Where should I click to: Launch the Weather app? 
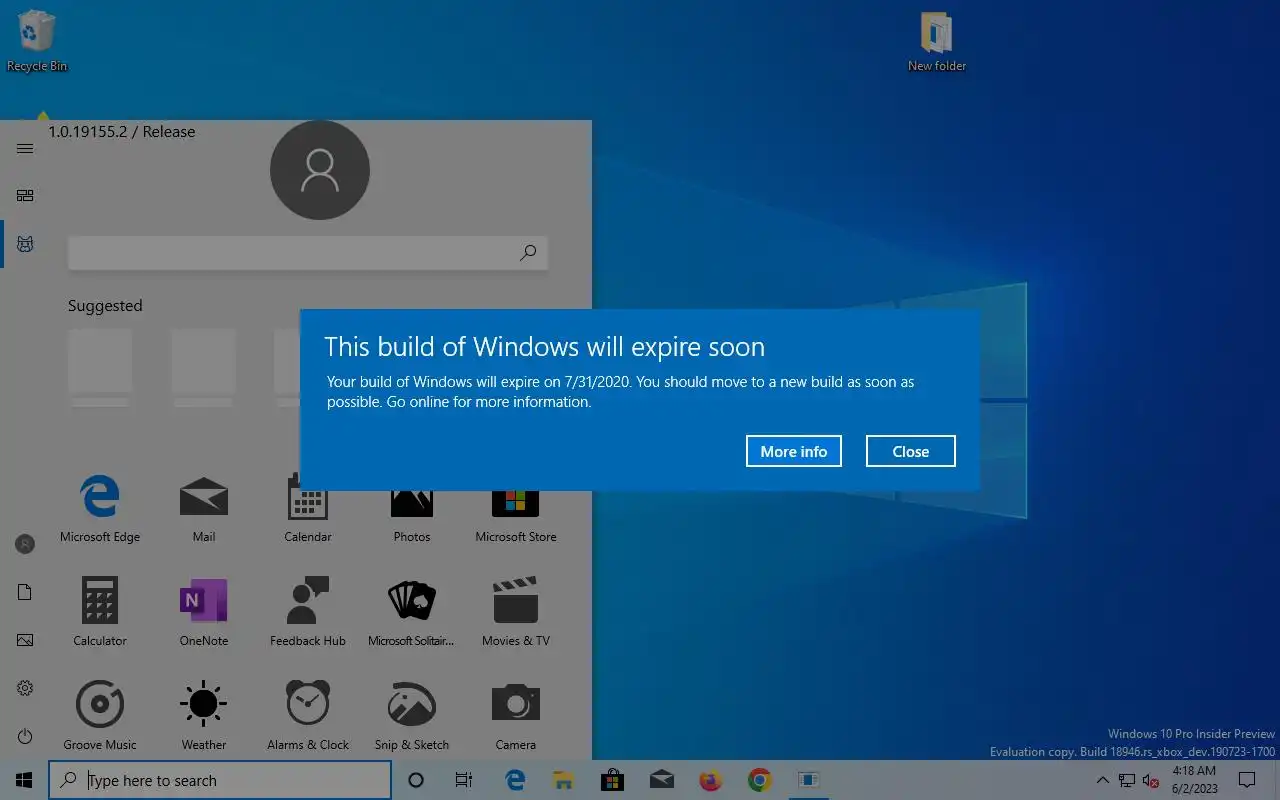[x=204, y=716]
